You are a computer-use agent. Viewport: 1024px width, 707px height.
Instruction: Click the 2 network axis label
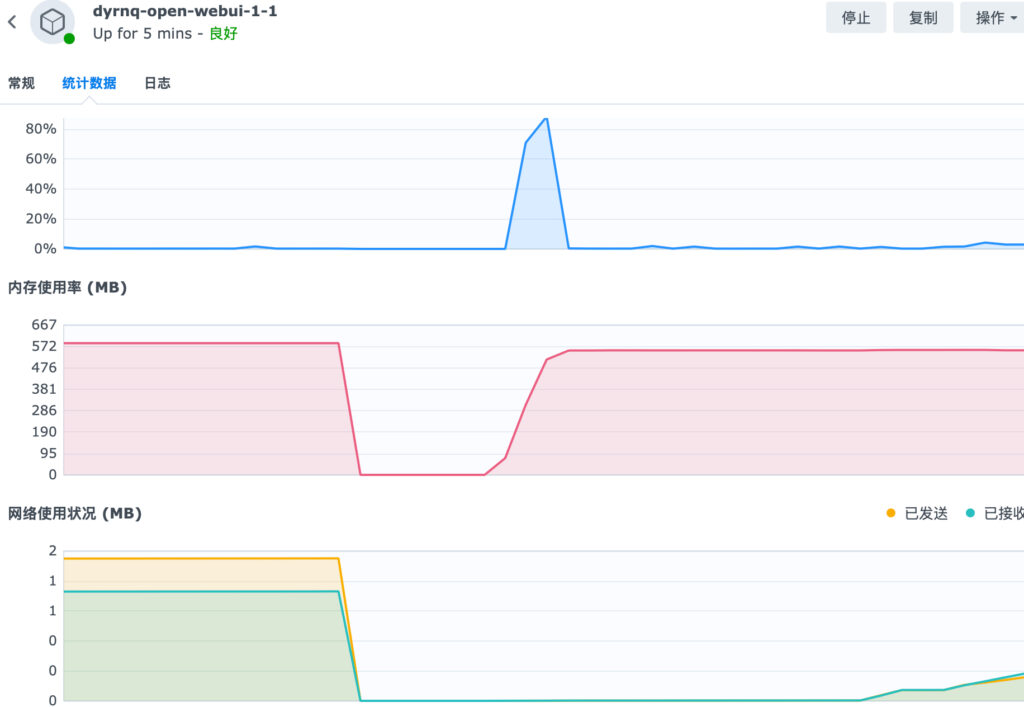coord(52,551)
